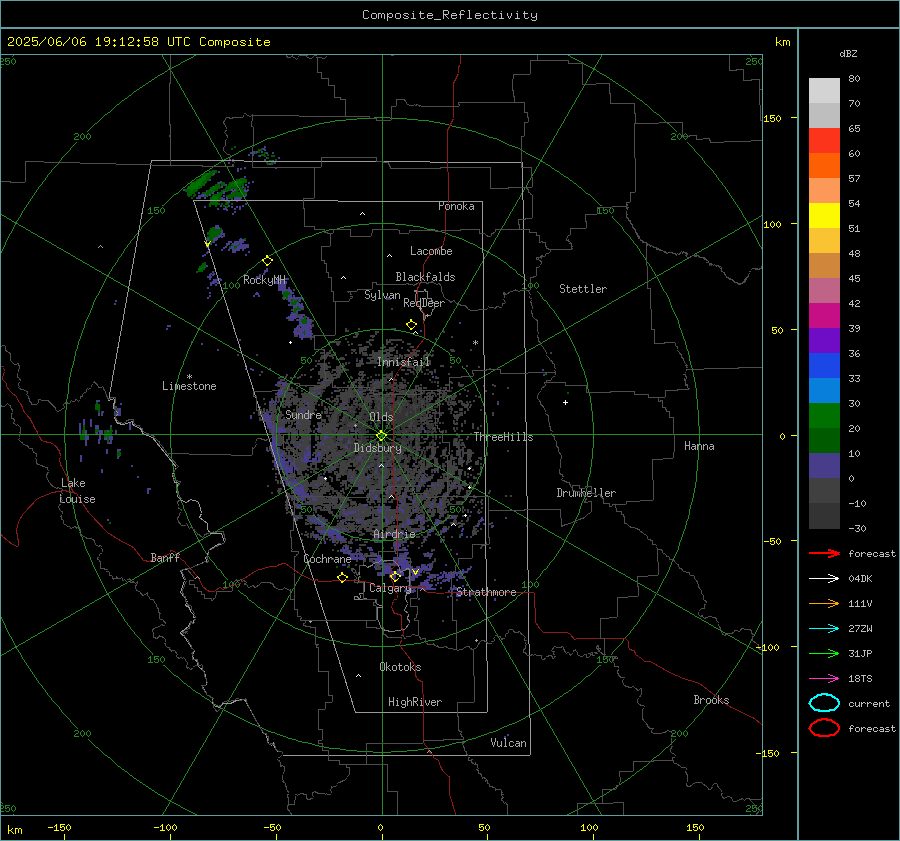The image size is (900, 841).
Task: Click the yellow diamond marker below RedDeer
Action: click(x=412, y=325)
